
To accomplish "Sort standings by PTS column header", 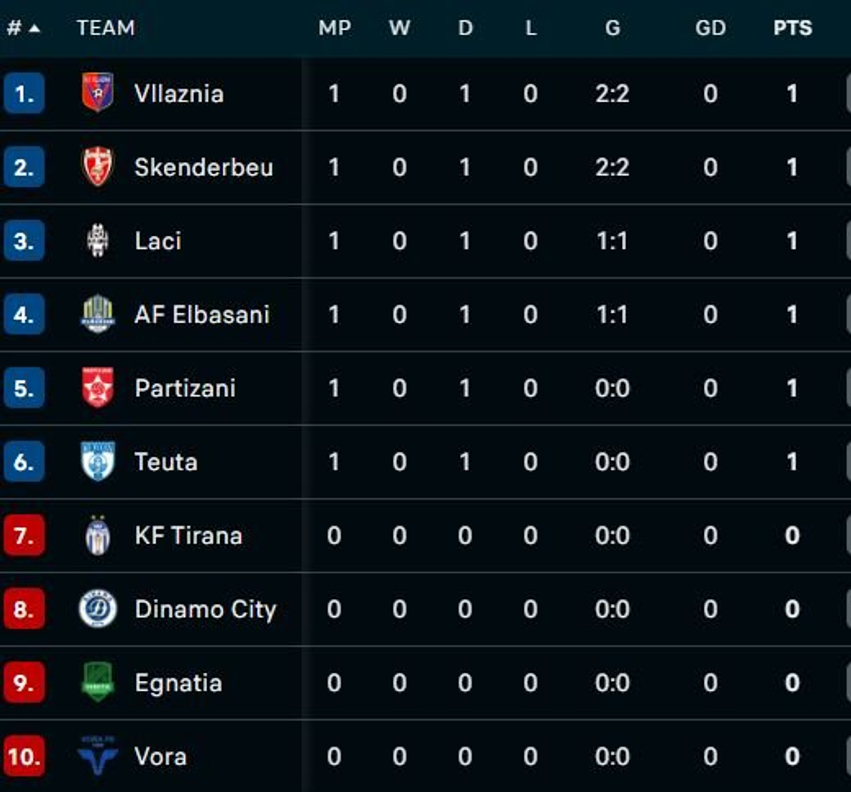I will tap(792, 28).
